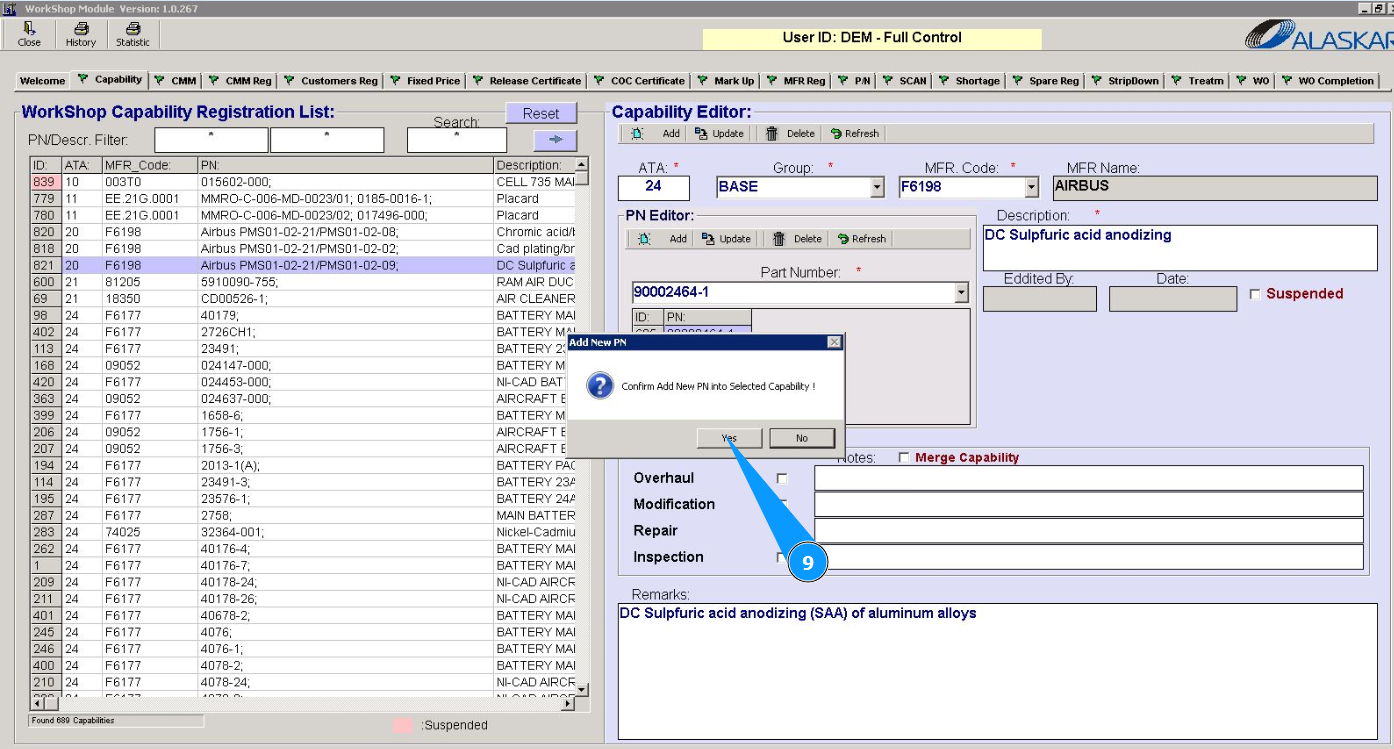This screenshot has width=1394, height=749.
Task: Click the Close toolbar icon
Action: click(29, 34)
